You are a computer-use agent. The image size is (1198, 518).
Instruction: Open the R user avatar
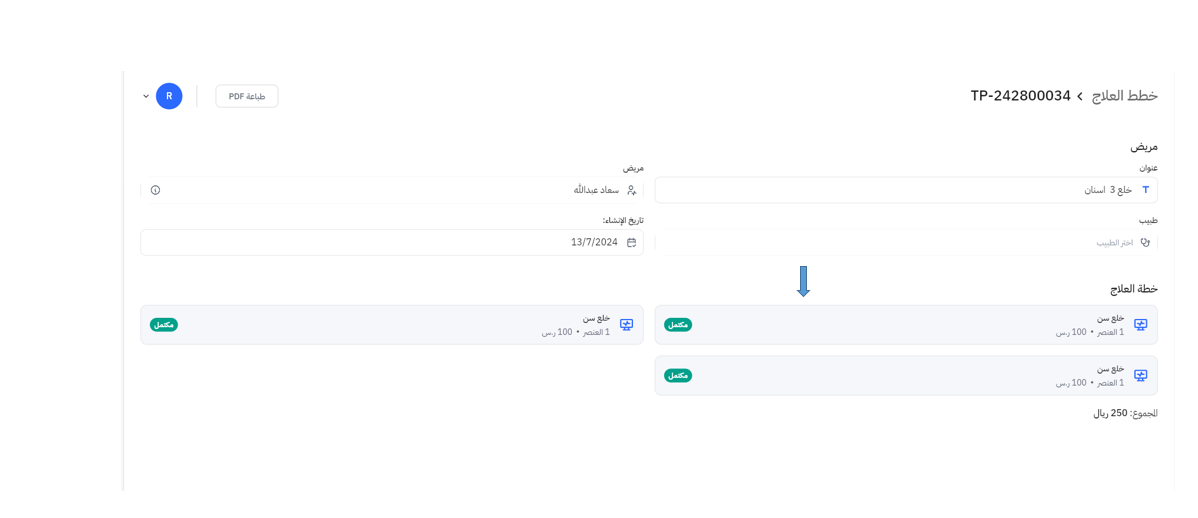tap(169, 96)
